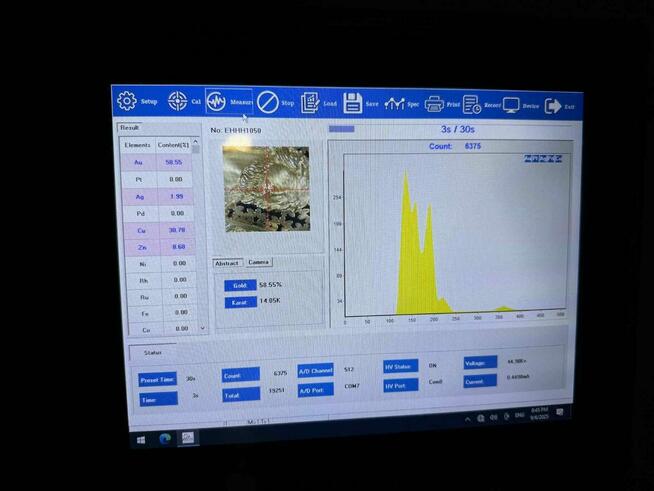Open the Record log icon
The height and width of the screenshot is (491, 654).
click(x=472, y=105)
